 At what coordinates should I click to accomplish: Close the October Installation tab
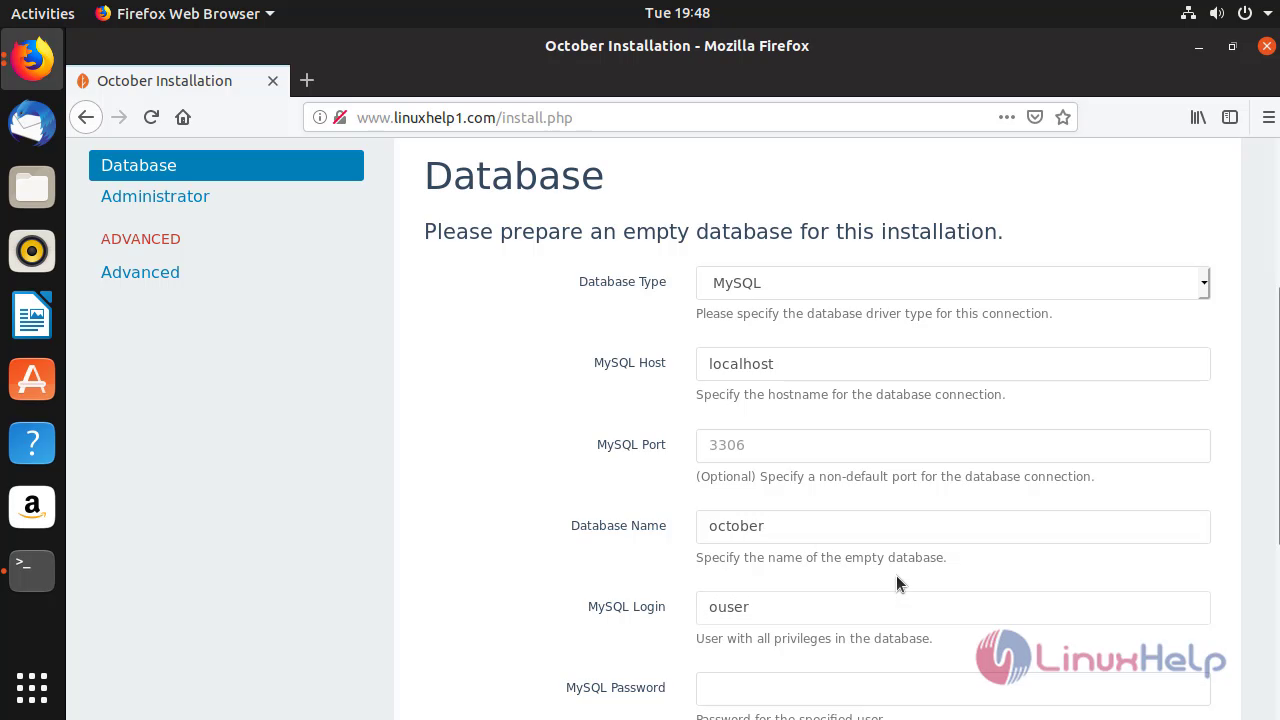[x=273, y=81]
